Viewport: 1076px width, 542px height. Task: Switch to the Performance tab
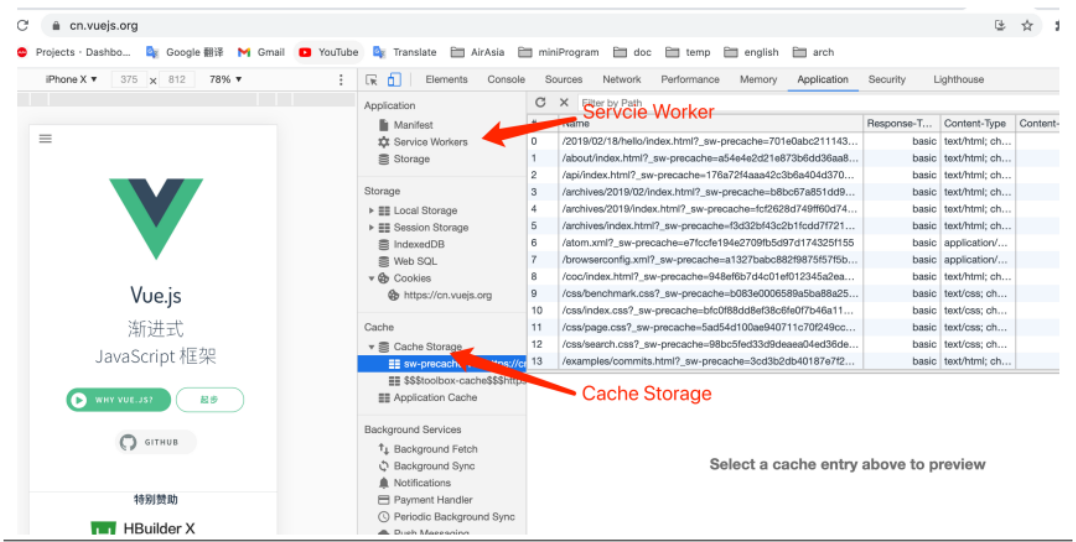coord(690,80)
